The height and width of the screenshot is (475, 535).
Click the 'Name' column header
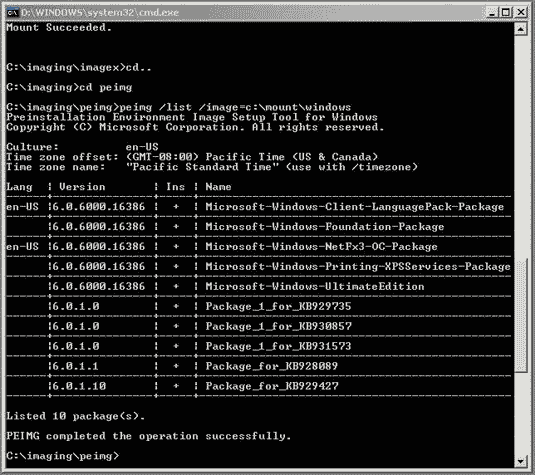218,187
